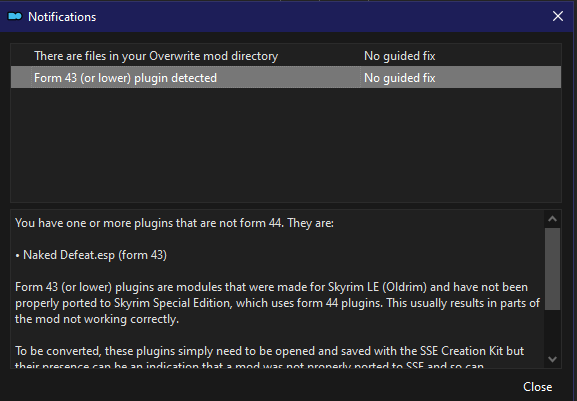The height and width of the screenshot is (401, 577).
Task: Click blank cell left of Overwrite notification
Action: click(21, 56)
